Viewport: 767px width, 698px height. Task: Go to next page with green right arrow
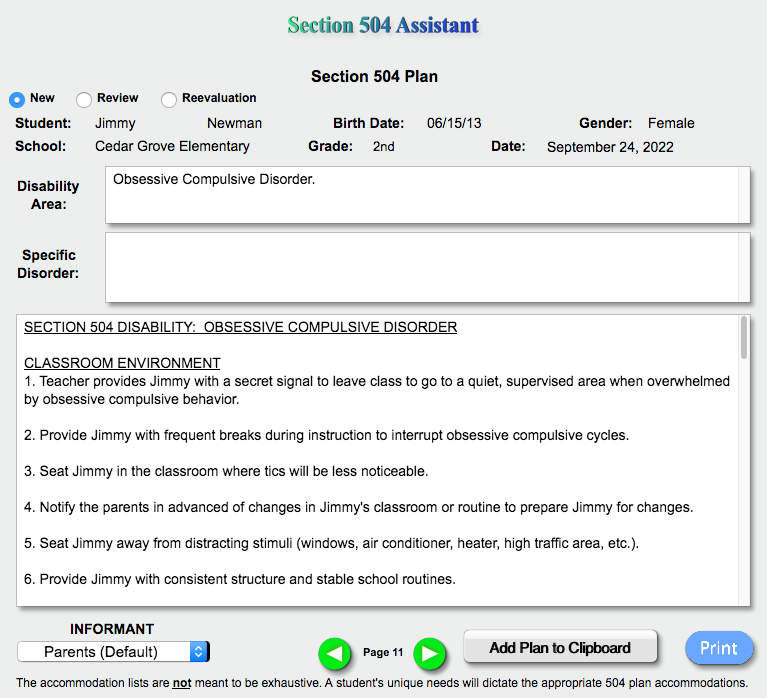(429, 653)
